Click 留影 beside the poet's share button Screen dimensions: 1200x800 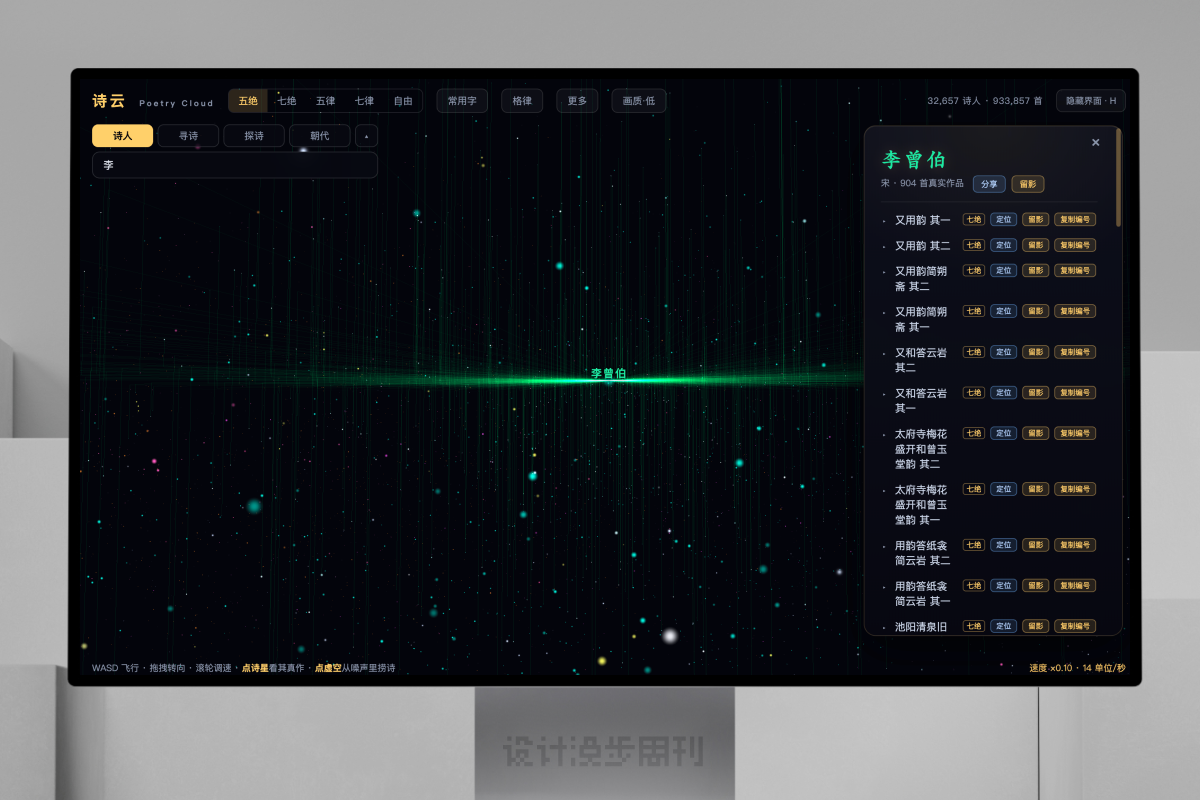pos(1027,184)
